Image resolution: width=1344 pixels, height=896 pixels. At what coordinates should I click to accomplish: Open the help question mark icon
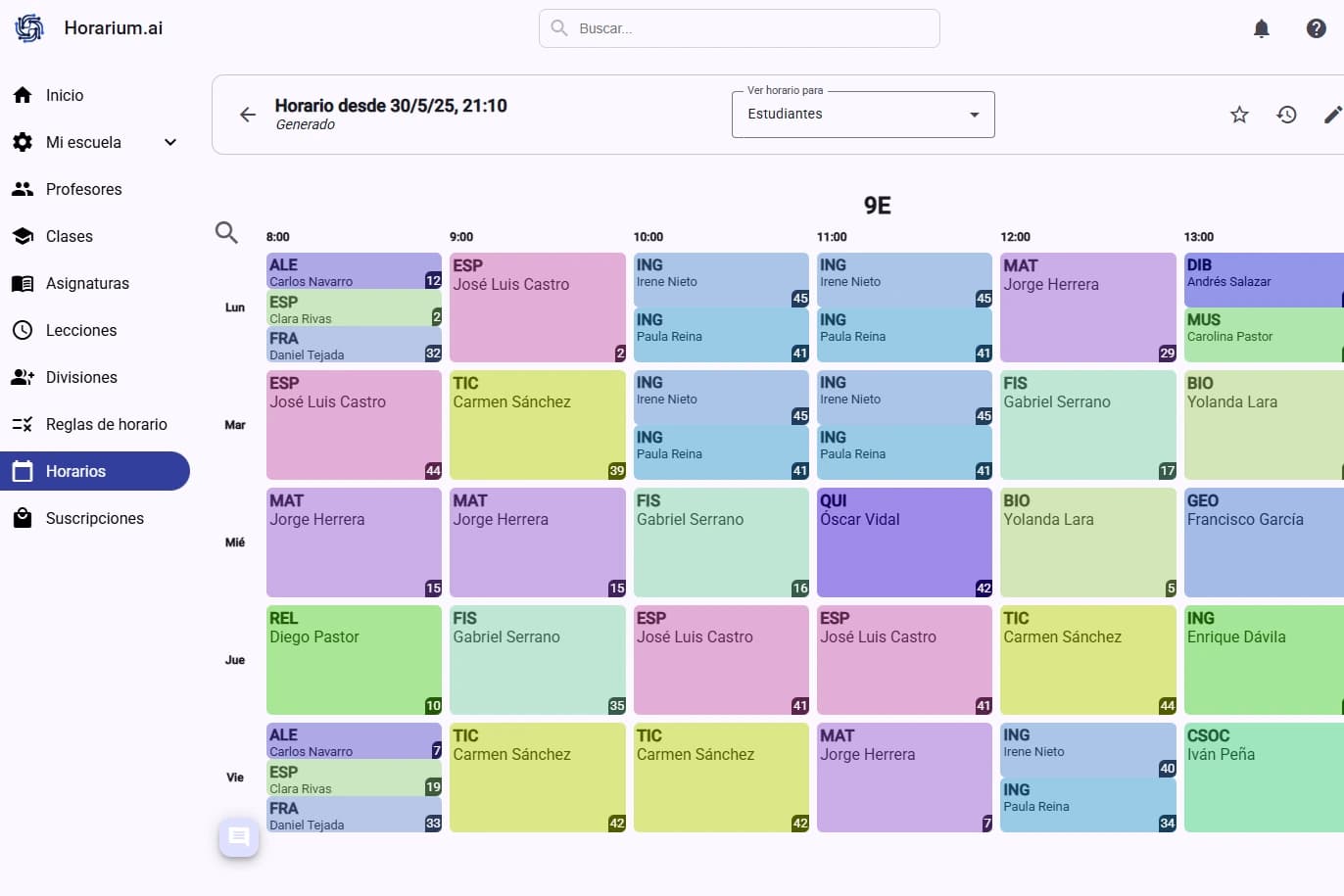1317,28
